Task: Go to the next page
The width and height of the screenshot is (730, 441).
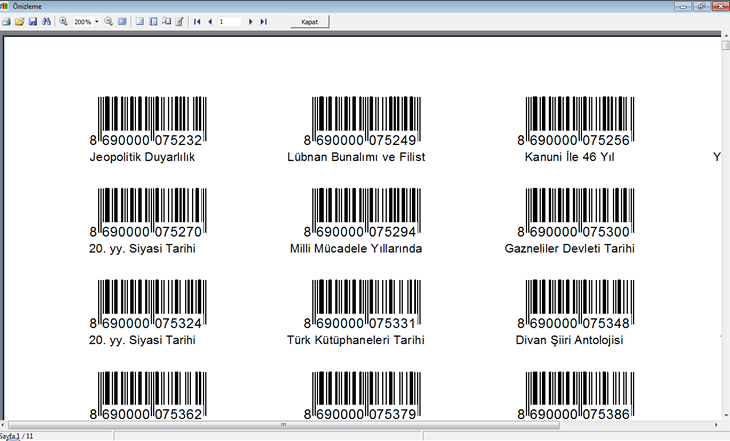Action: (250, 21)
